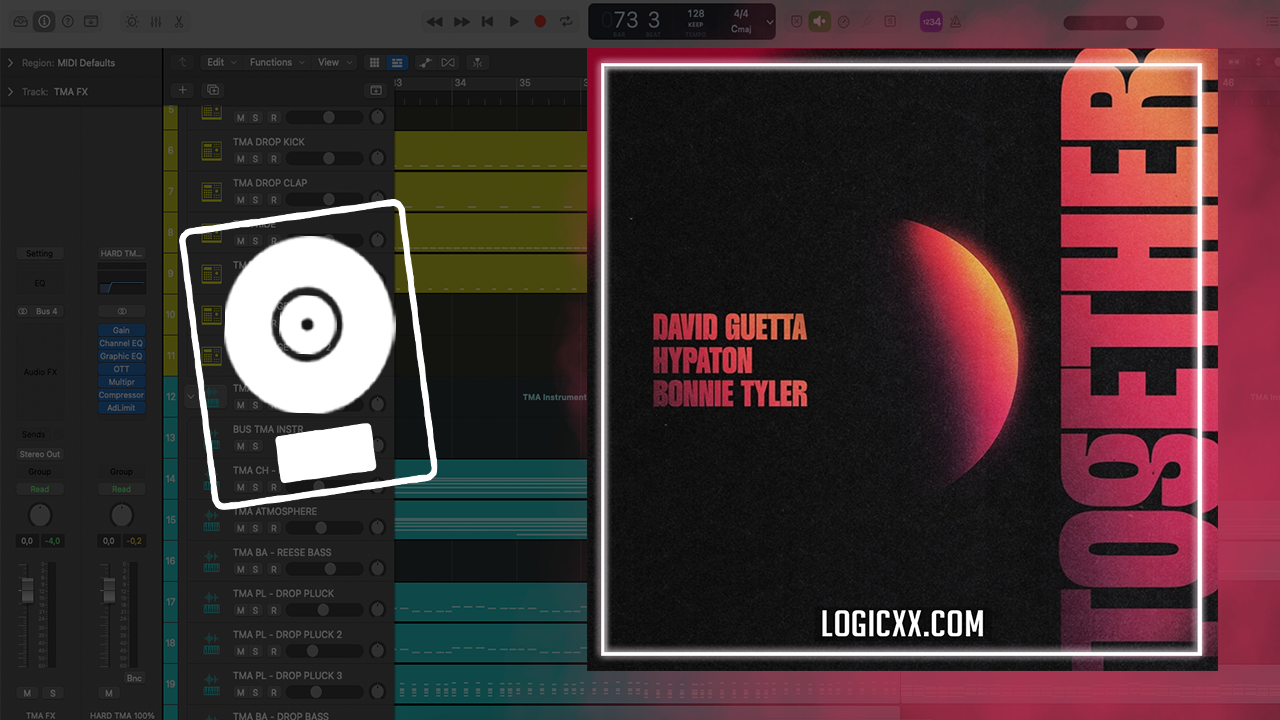Open the Channel EQ plugin slot
Screen dimensions: 1280x720
pyautogui.click(x=121, y=343)
